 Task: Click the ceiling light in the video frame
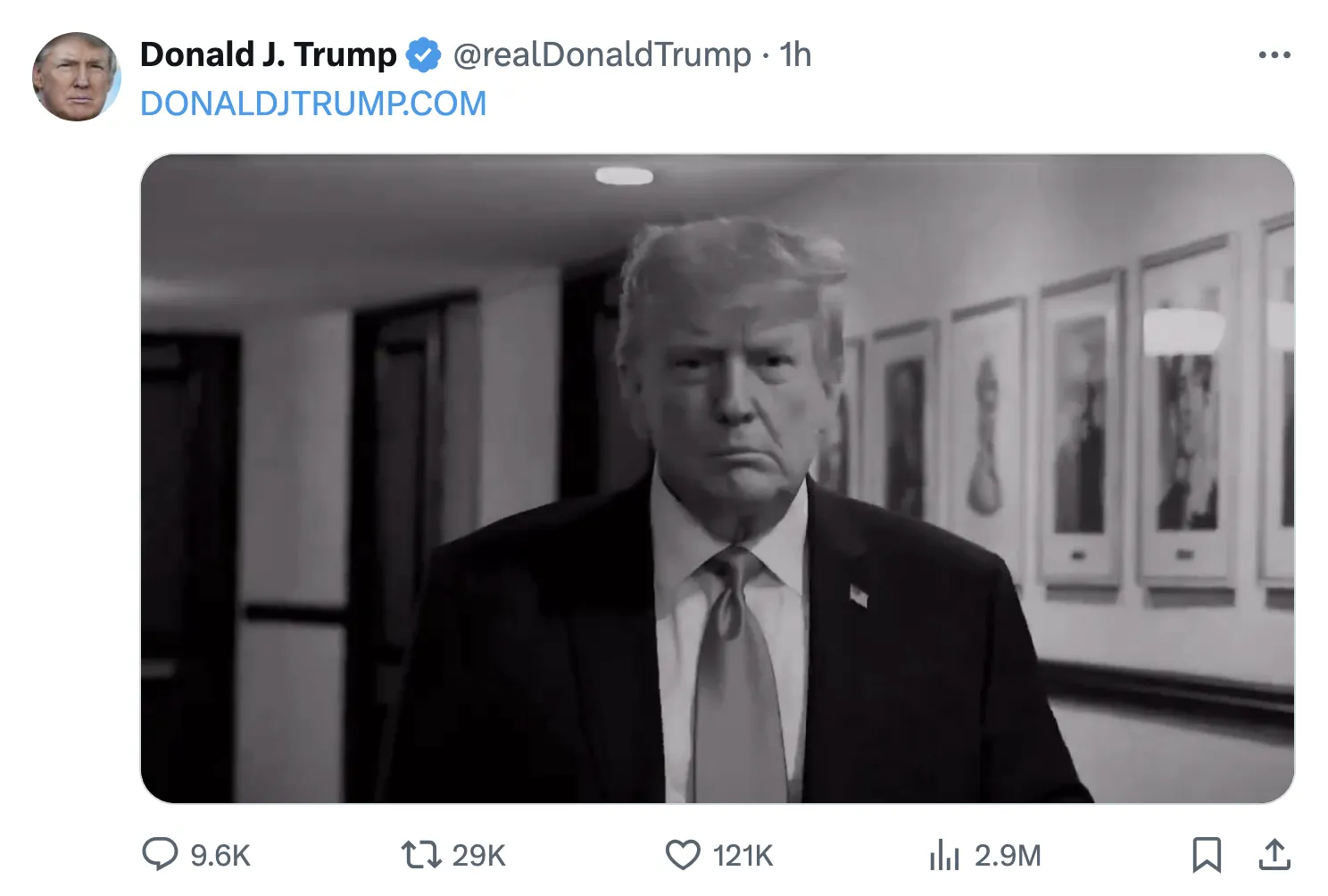(x=624, y=176)
